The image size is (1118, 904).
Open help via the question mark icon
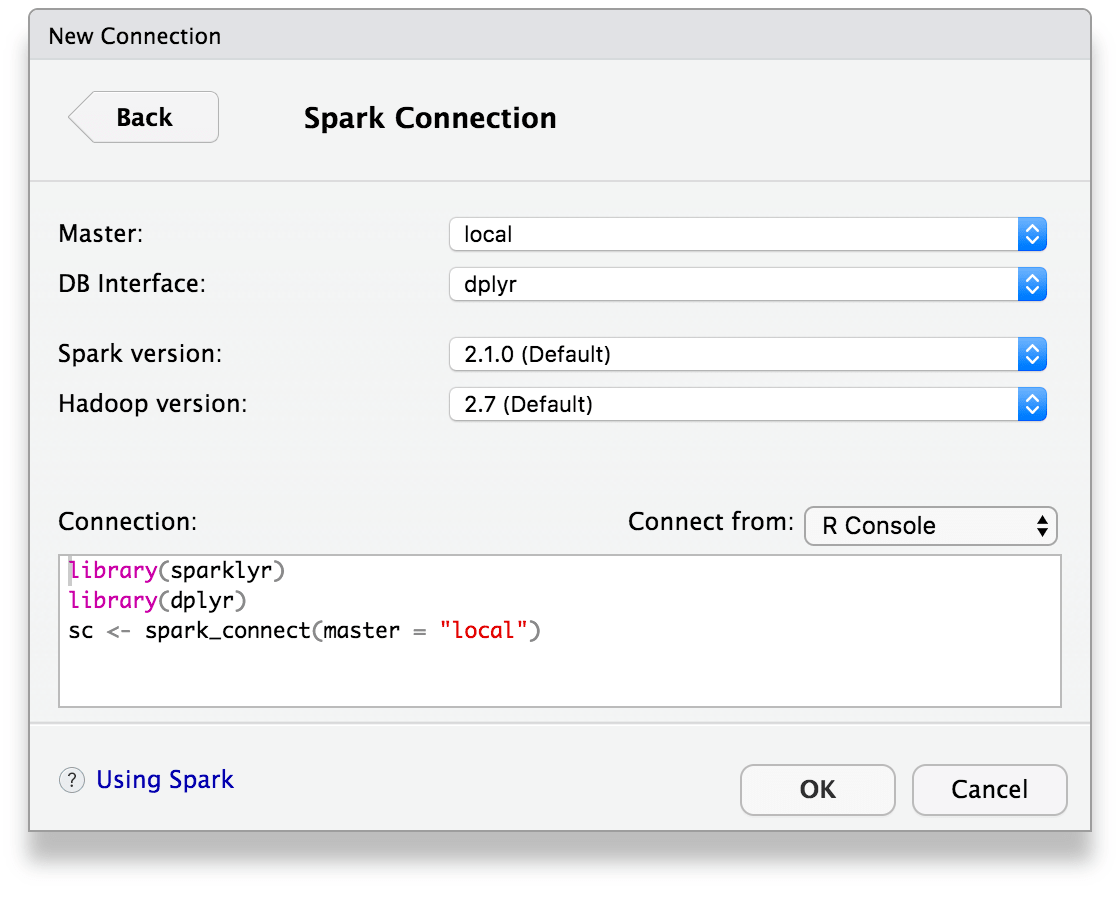(x=71, y=780)
